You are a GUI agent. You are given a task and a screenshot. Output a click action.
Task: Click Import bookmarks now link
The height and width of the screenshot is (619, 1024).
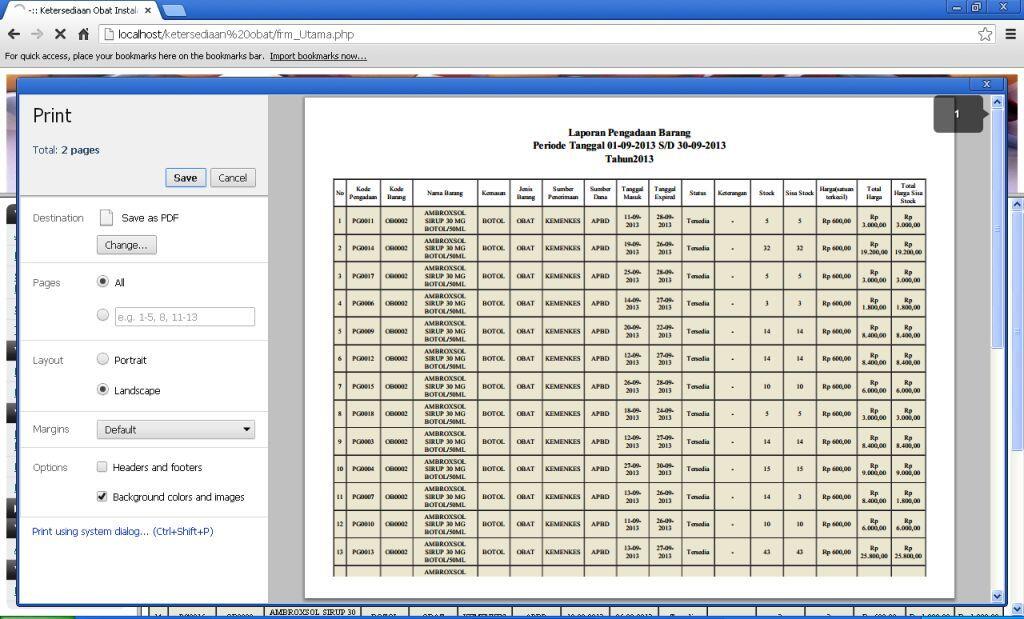[318, 56]
